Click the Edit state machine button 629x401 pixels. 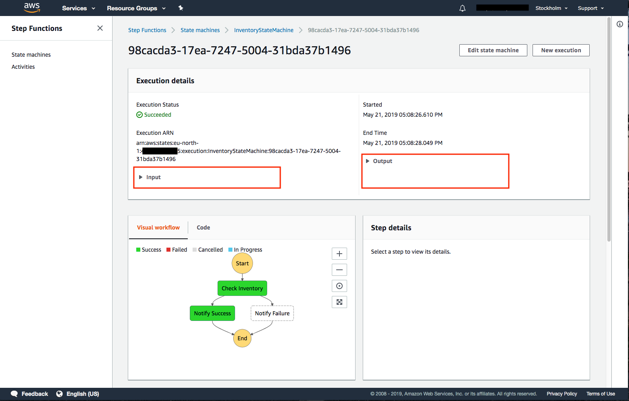[493, 50]
